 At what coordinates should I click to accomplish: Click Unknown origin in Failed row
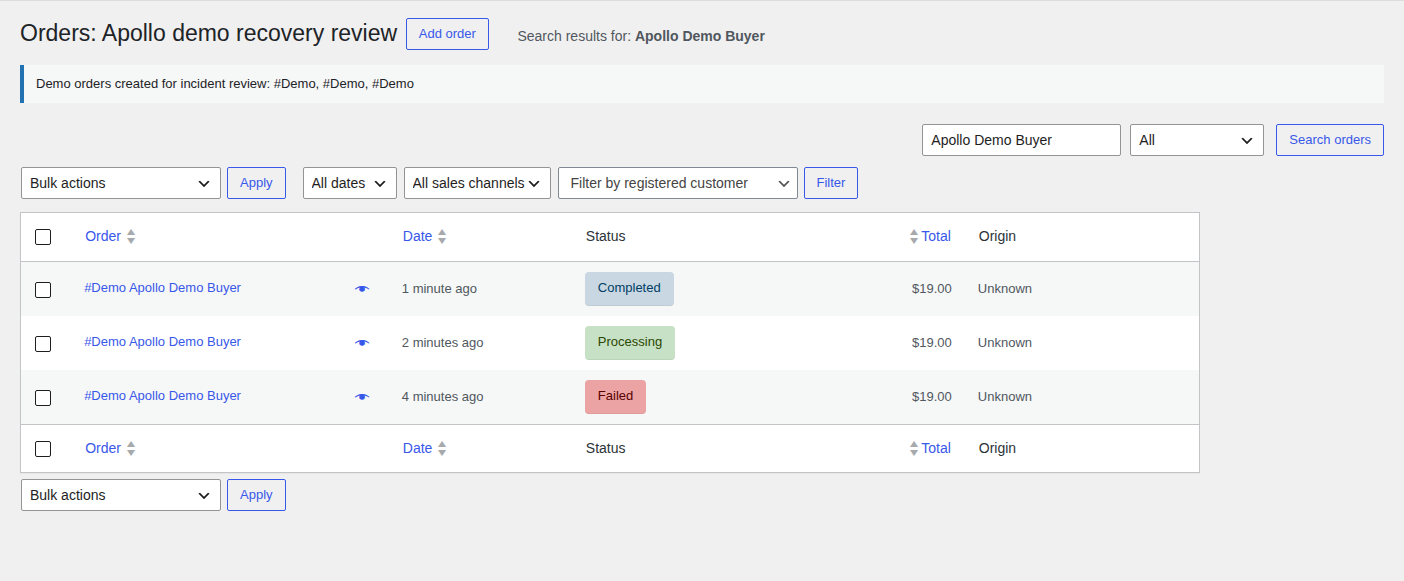[1005, 397]
